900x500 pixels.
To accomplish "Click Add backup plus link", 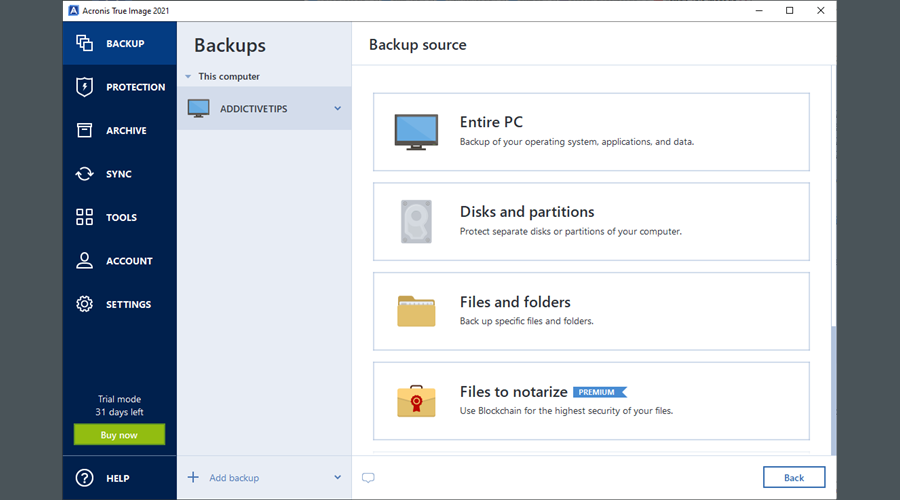I will click(x=223, y=478).
